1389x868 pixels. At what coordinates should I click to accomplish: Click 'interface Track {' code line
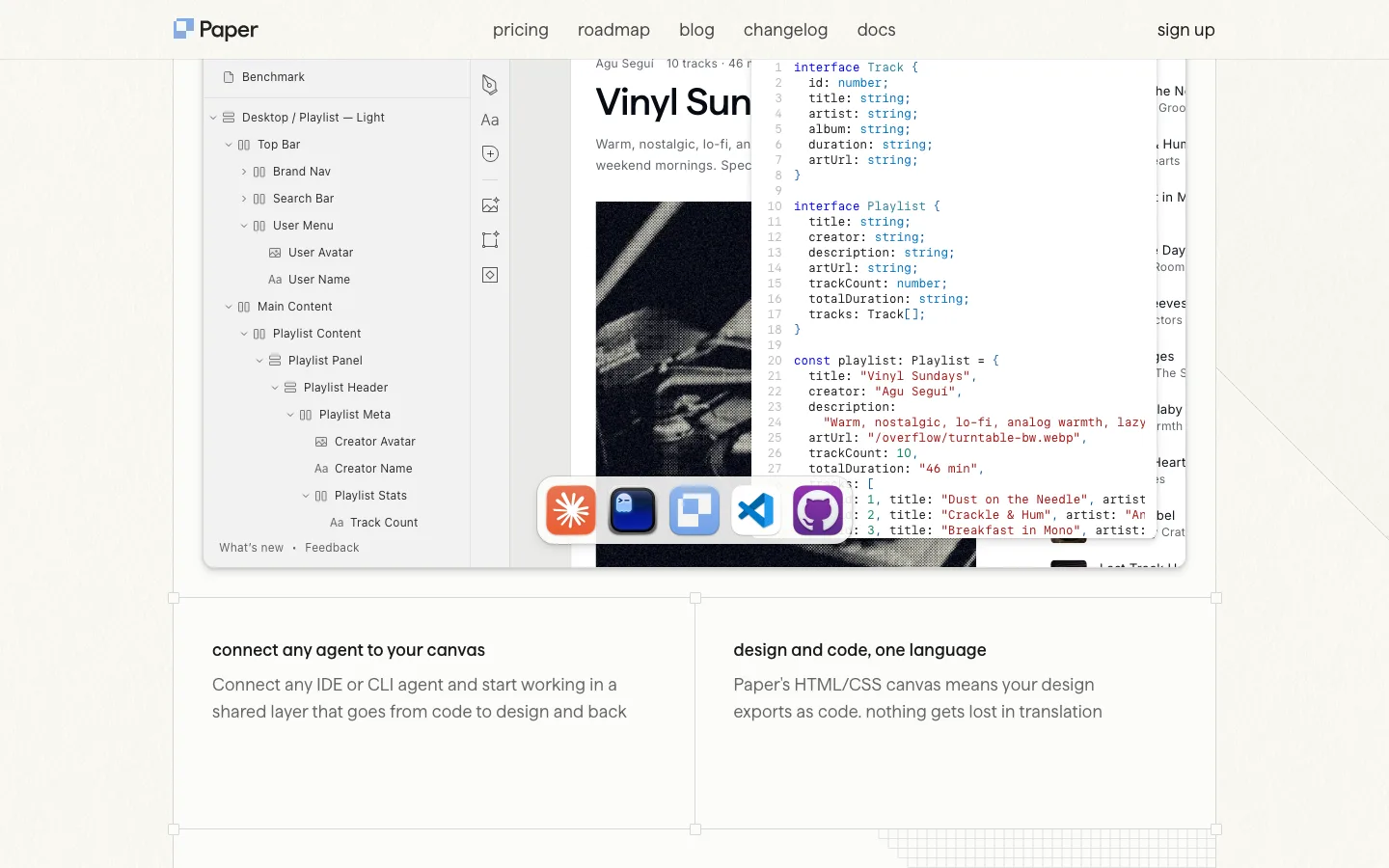[x=856, y=68]
